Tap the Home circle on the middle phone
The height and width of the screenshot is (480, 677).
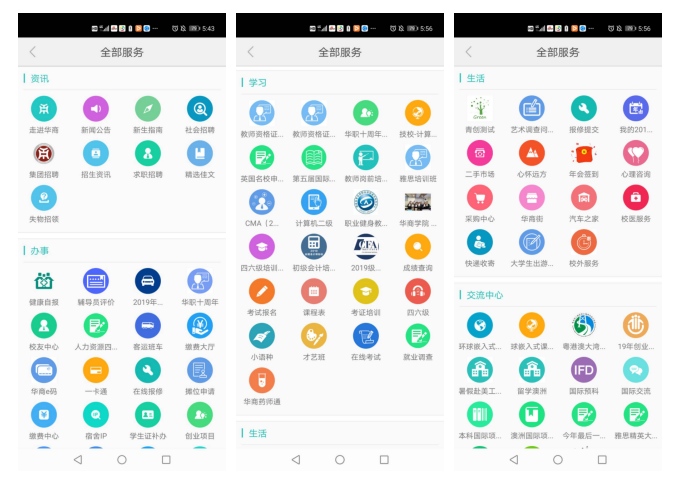pos(340,460)
